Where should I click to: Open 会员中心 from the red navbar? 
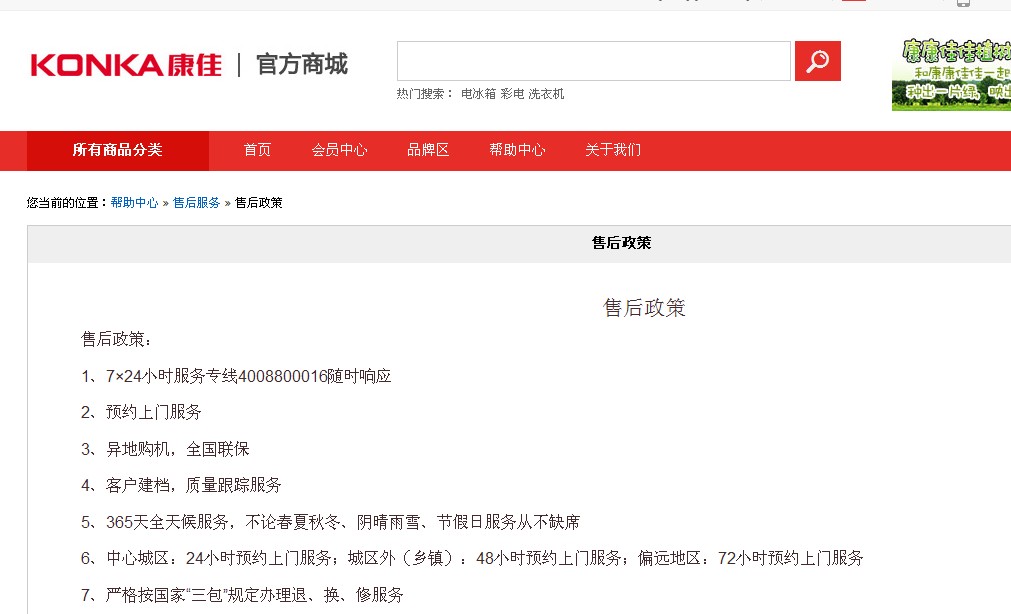coord(339,149)
